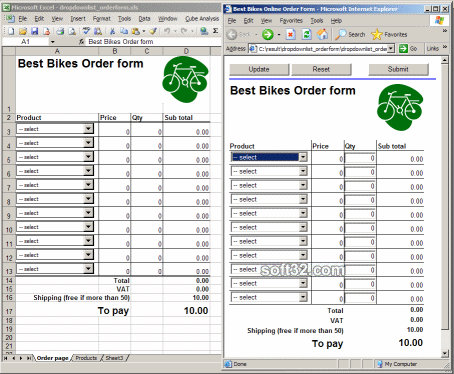Open the Help menu in Internet Explorer
This screenshot has height=374, width=454.
pos(336,21)
